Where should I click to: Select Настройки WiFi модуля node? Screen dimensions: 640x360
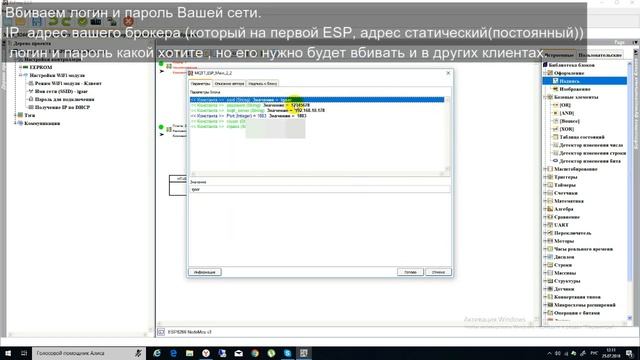pyautogui.click(x=57, y=76)
